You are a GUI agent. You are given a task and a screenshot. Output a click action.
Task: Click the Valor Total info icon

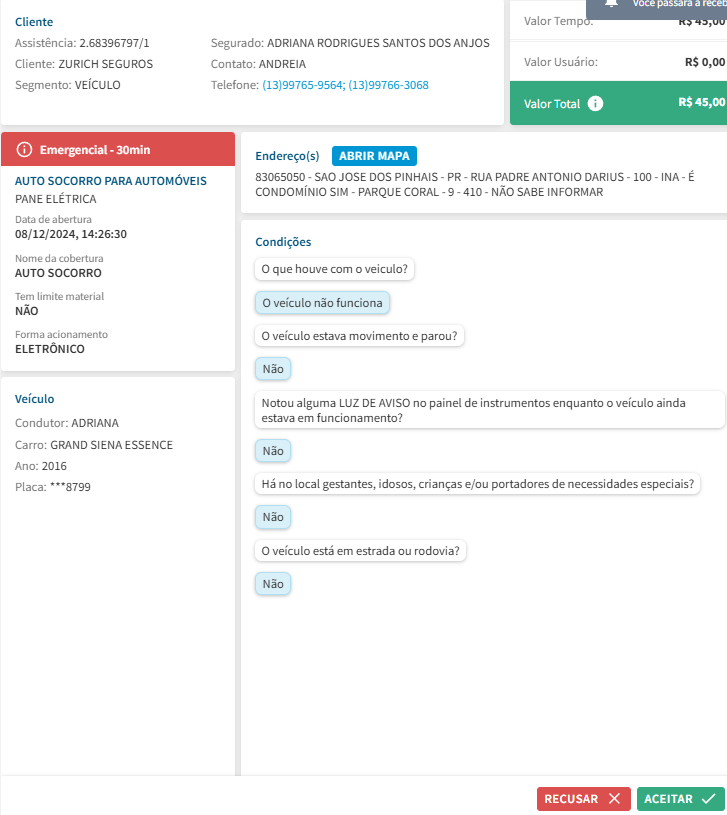tap(595, 103)
